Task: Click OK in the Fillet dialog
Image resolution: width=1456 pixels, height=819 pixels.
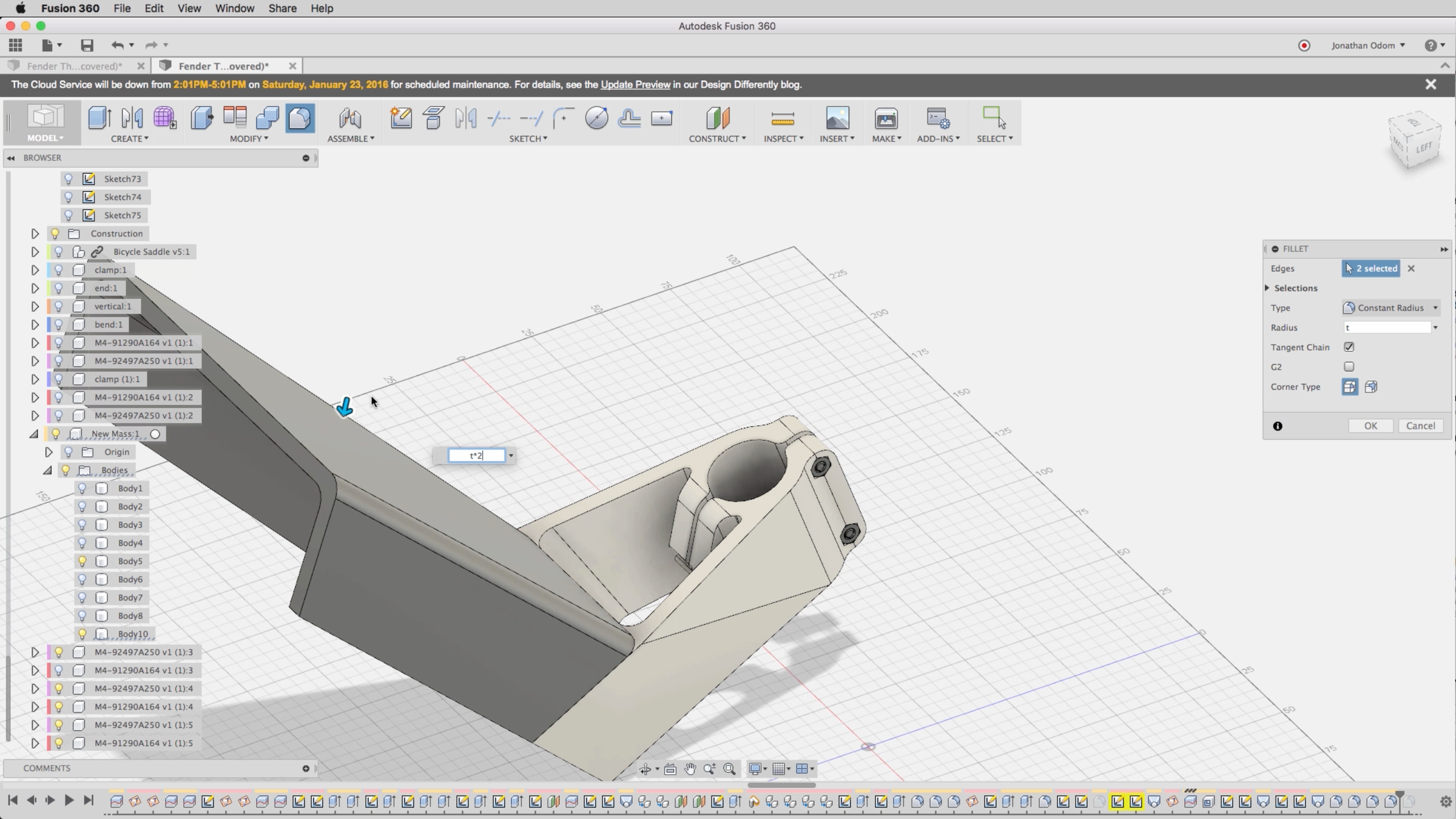Action: point(1370,426)
